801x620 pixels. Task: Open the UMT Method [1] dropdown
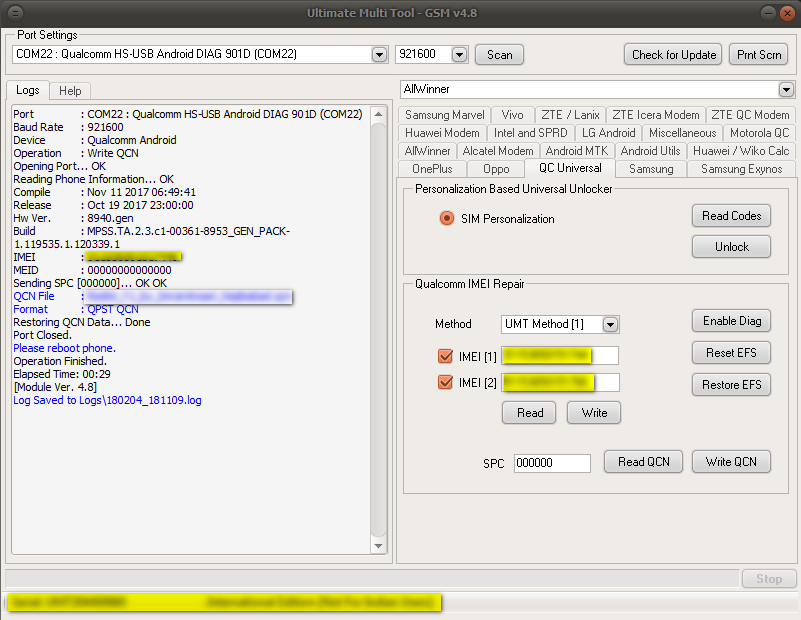tap(610, 324)
